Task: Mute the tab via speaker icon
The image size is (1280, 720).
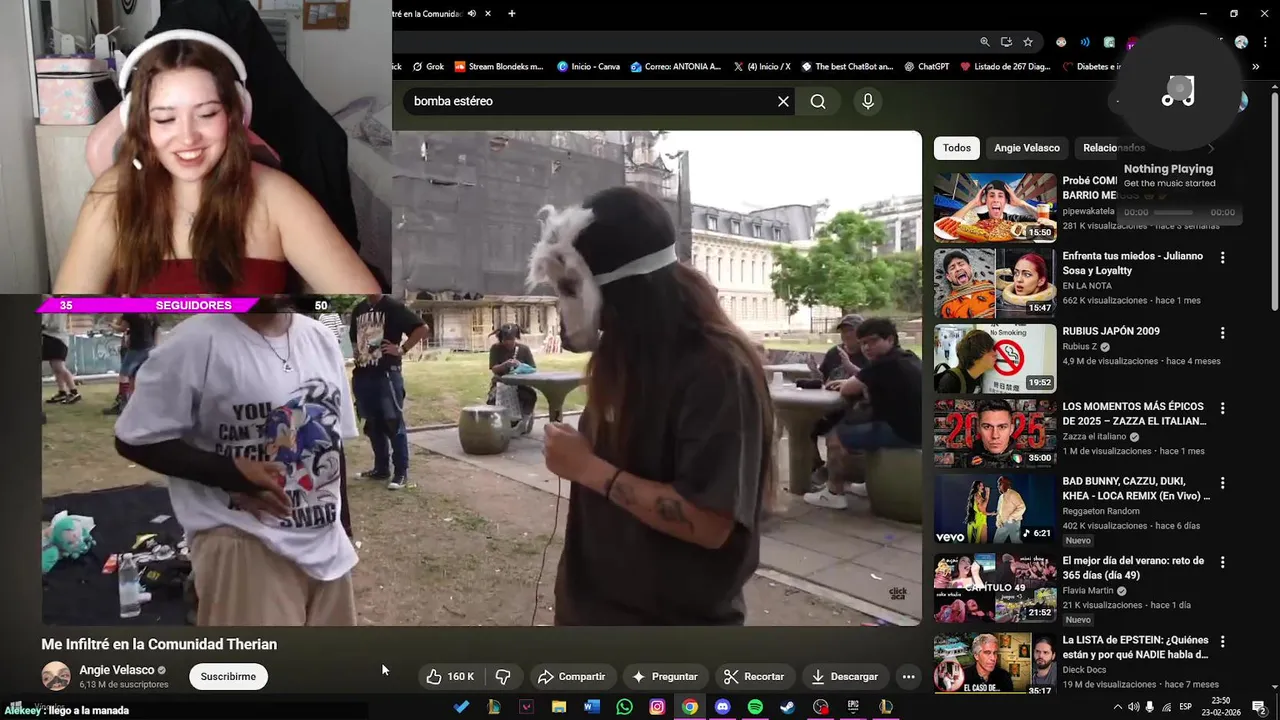Action: tap(471, 14)
